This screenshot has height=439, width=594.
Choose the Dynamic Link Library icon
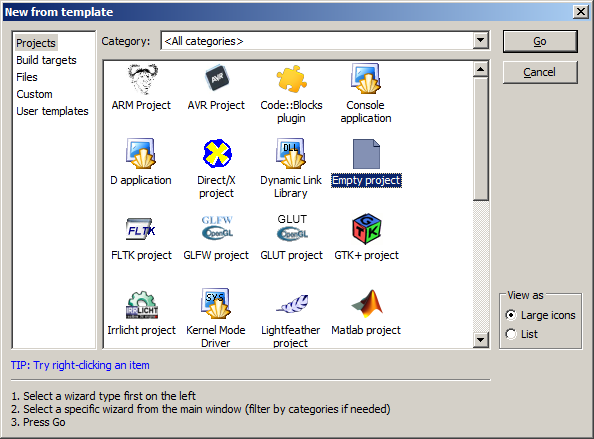[291, 153]
